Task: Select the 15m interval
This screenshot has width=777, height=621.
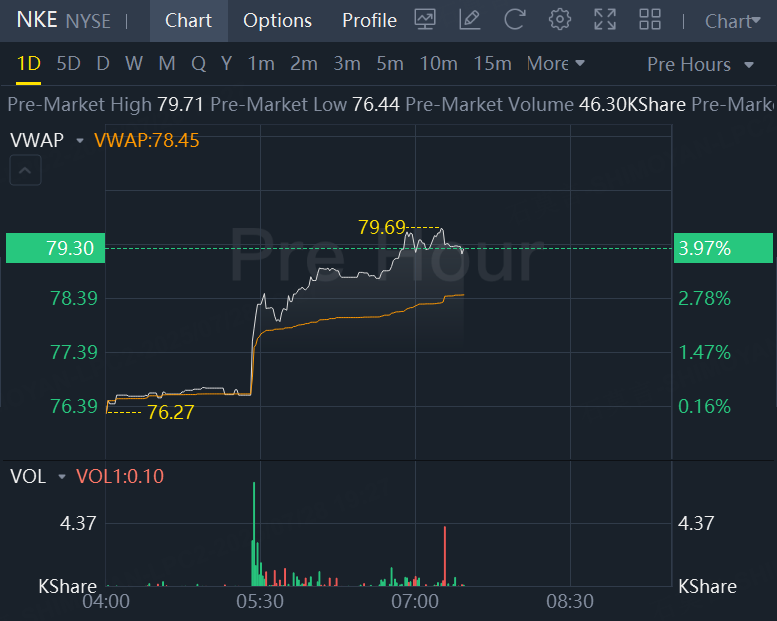Action: click(492, 63)
